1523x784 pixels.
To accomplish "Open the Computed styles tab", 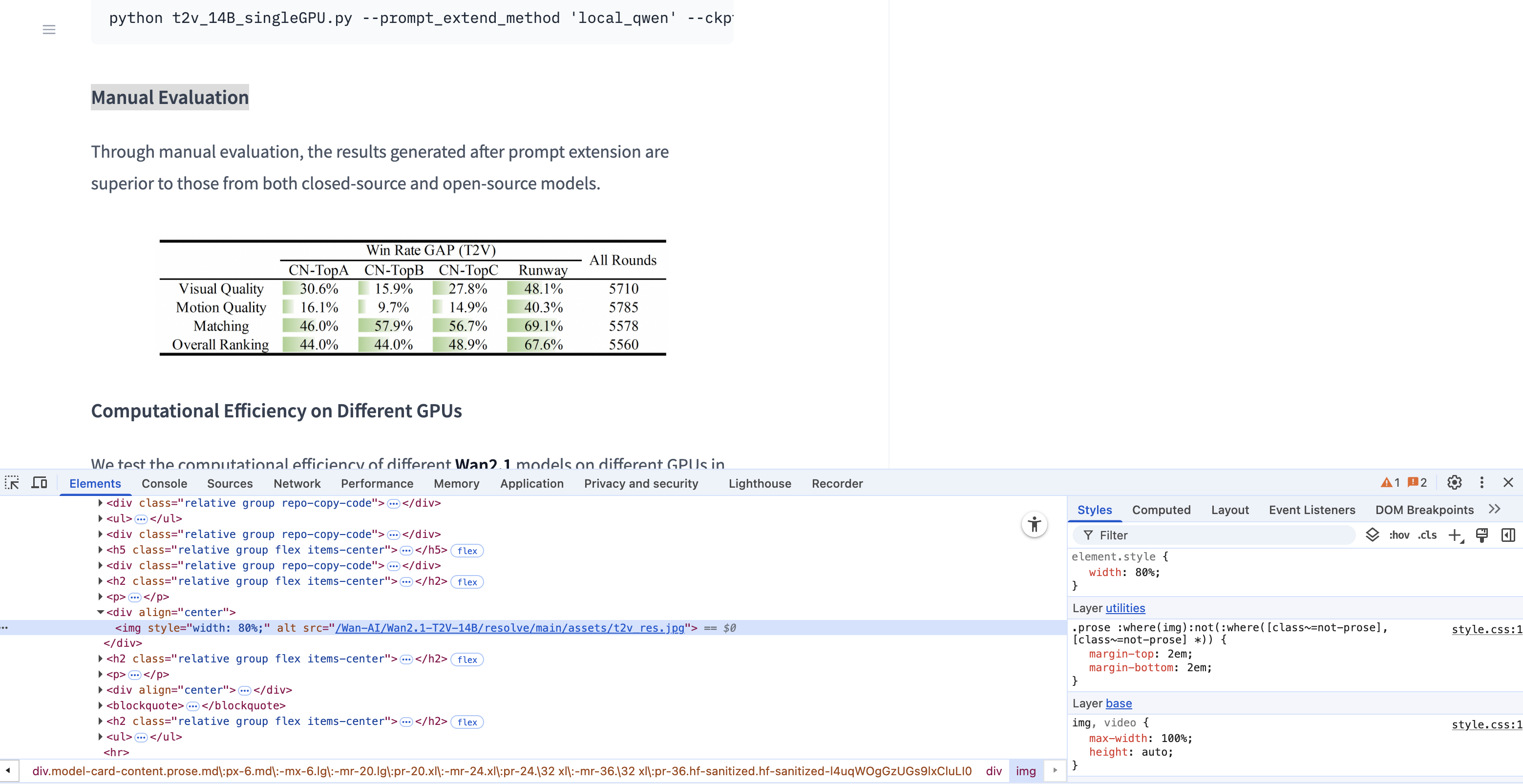I will (x=1161, y=510).
